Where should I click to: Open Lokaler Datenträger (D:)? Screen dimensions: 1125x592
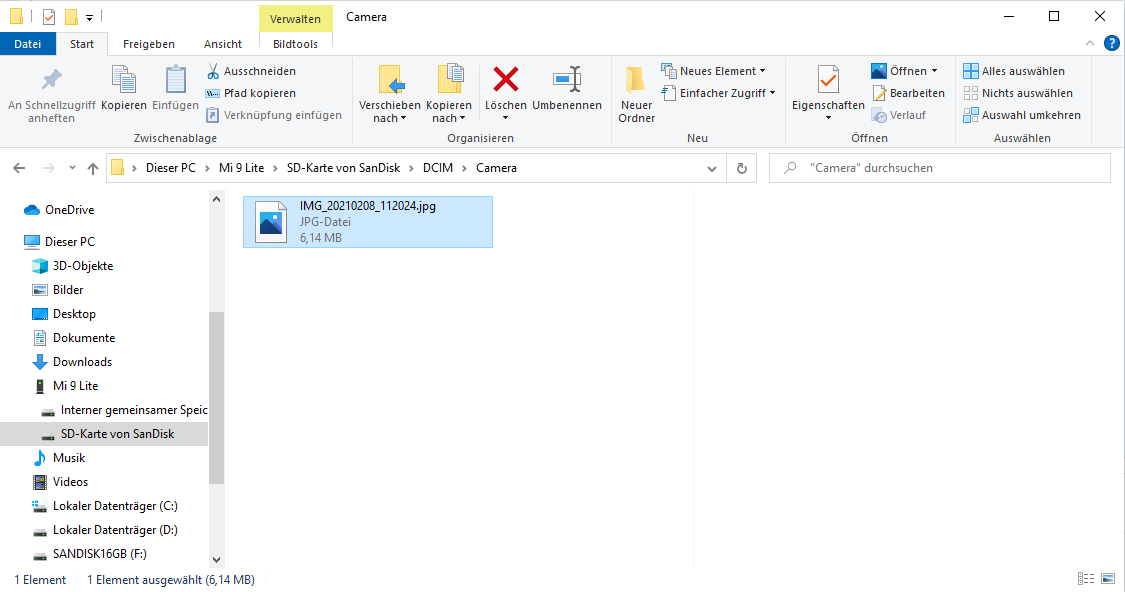(105, 530)
